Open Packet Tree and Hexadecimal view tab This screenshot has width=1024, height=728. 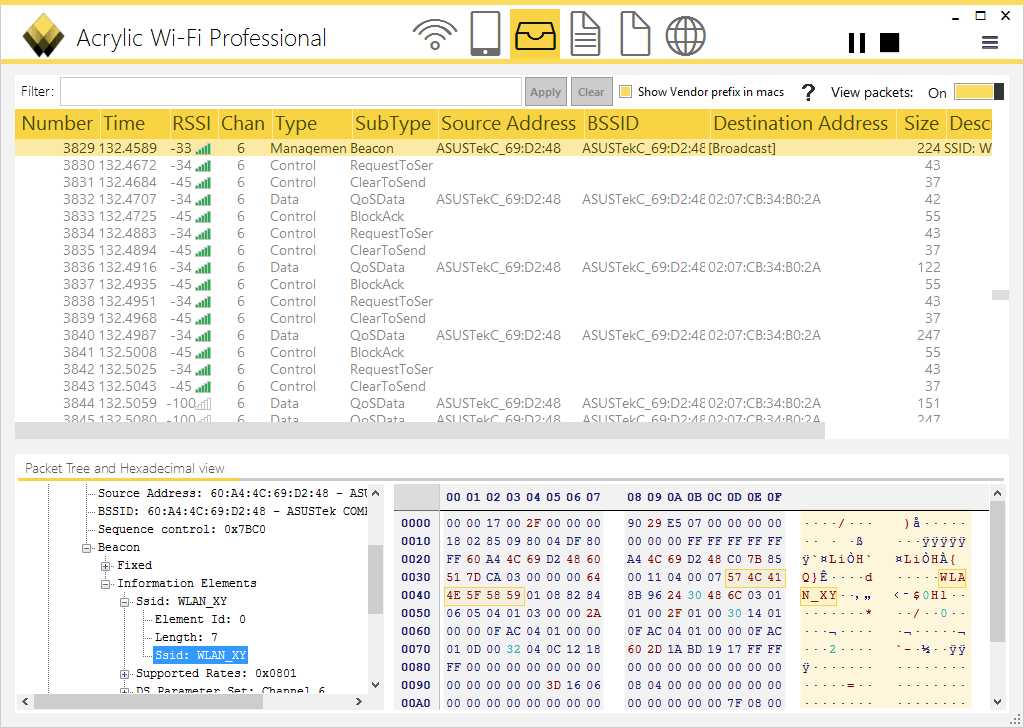(125, 468)
